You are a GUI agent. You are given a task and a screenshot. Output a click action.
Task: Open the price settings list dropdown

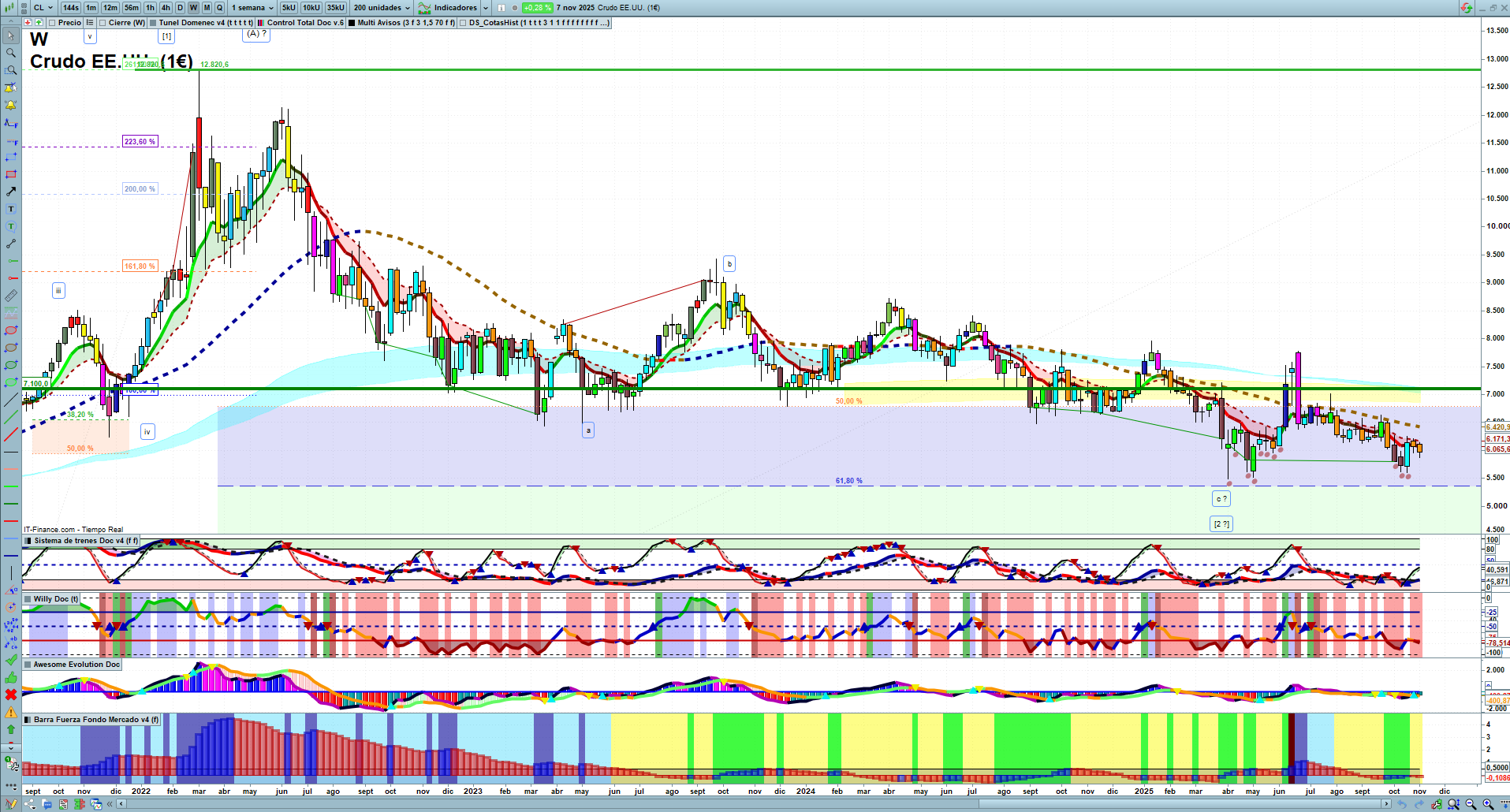90,23
